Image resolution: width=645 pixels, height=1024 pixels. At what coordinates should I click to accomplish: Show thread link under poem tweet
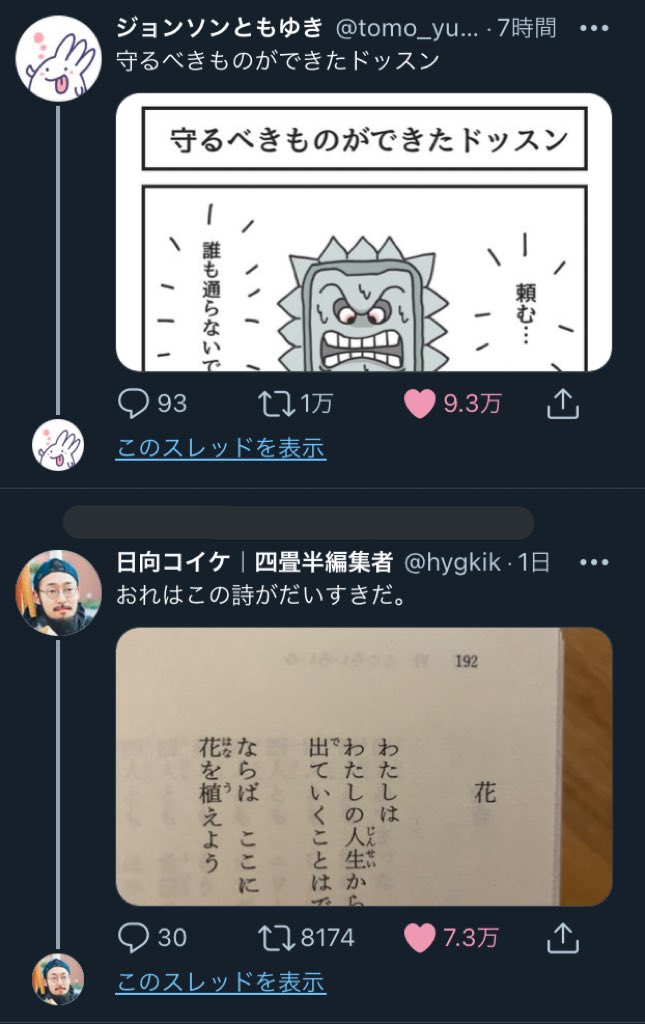coord(221,982)
